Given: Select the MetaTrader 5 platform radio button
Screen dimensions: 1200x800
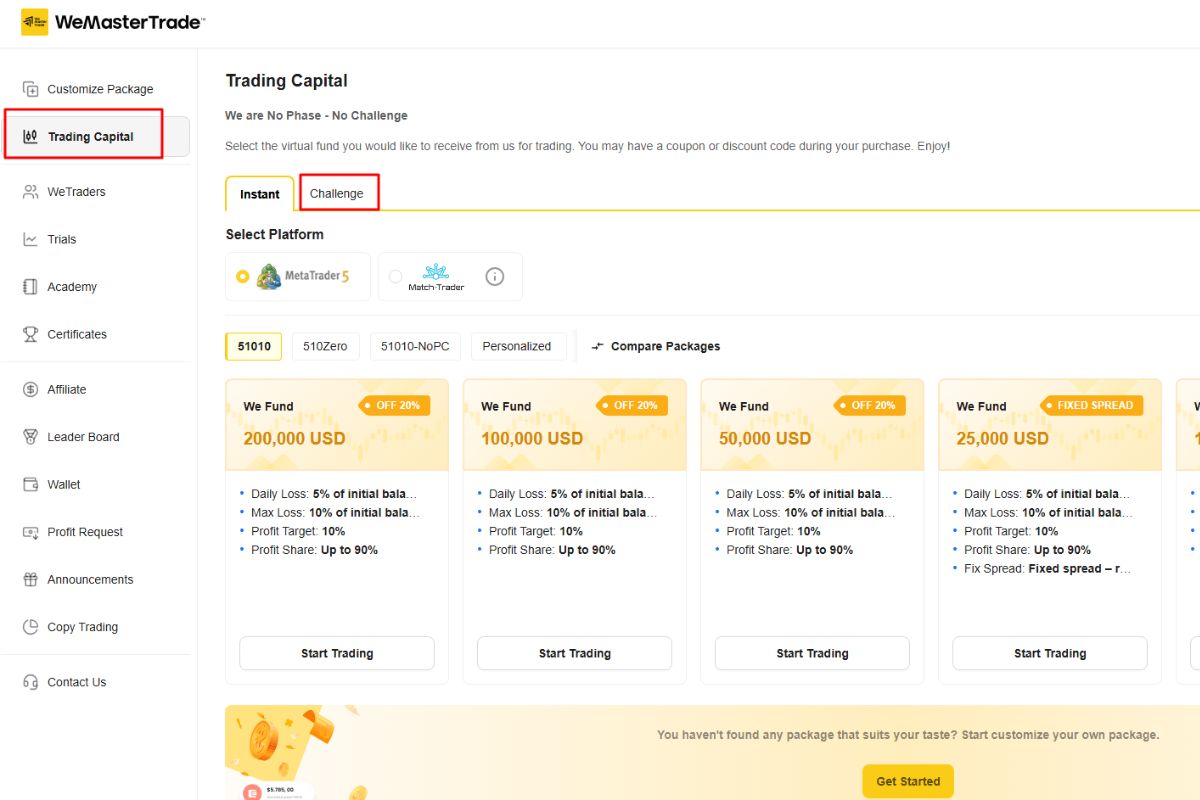Looking at the screenshot, I should pos(242,277).
